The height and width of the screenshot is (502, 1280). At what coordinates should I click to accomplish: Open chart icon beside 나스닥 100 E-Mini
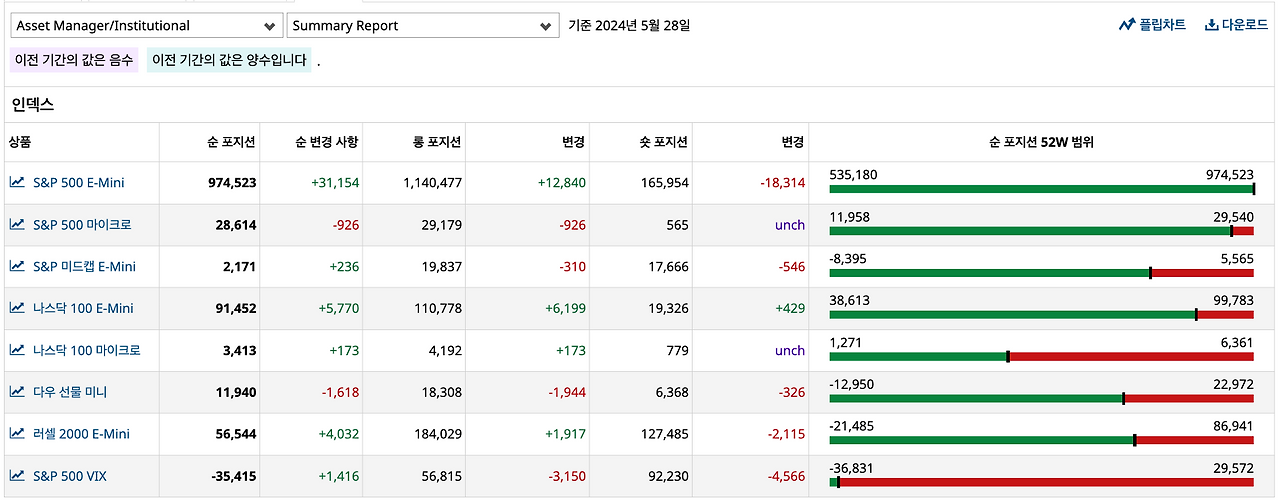[17, 309]
